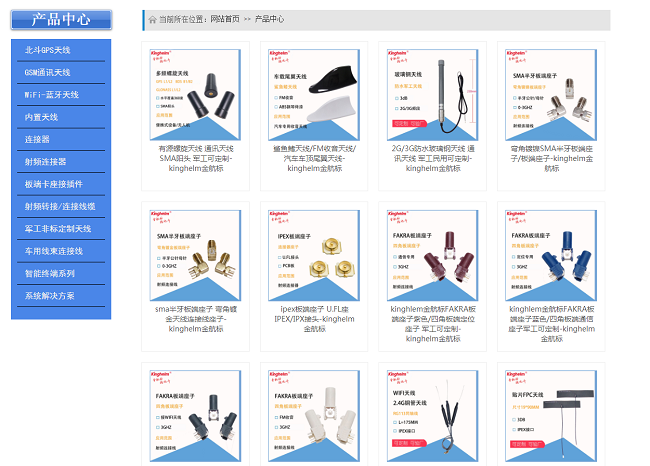Open the WIFI天线 2.4G铜管天线 image

[432, 416]
